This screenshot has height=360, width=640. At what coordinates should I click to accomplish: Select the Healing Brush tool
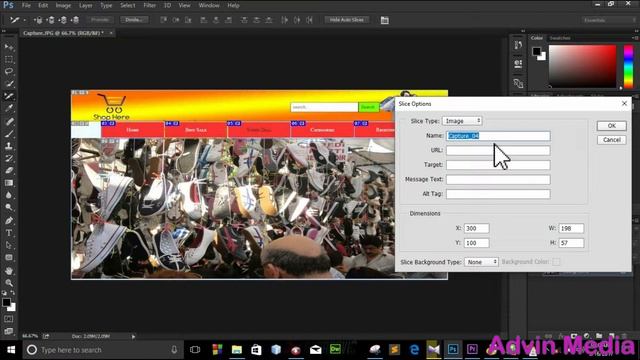9,121
